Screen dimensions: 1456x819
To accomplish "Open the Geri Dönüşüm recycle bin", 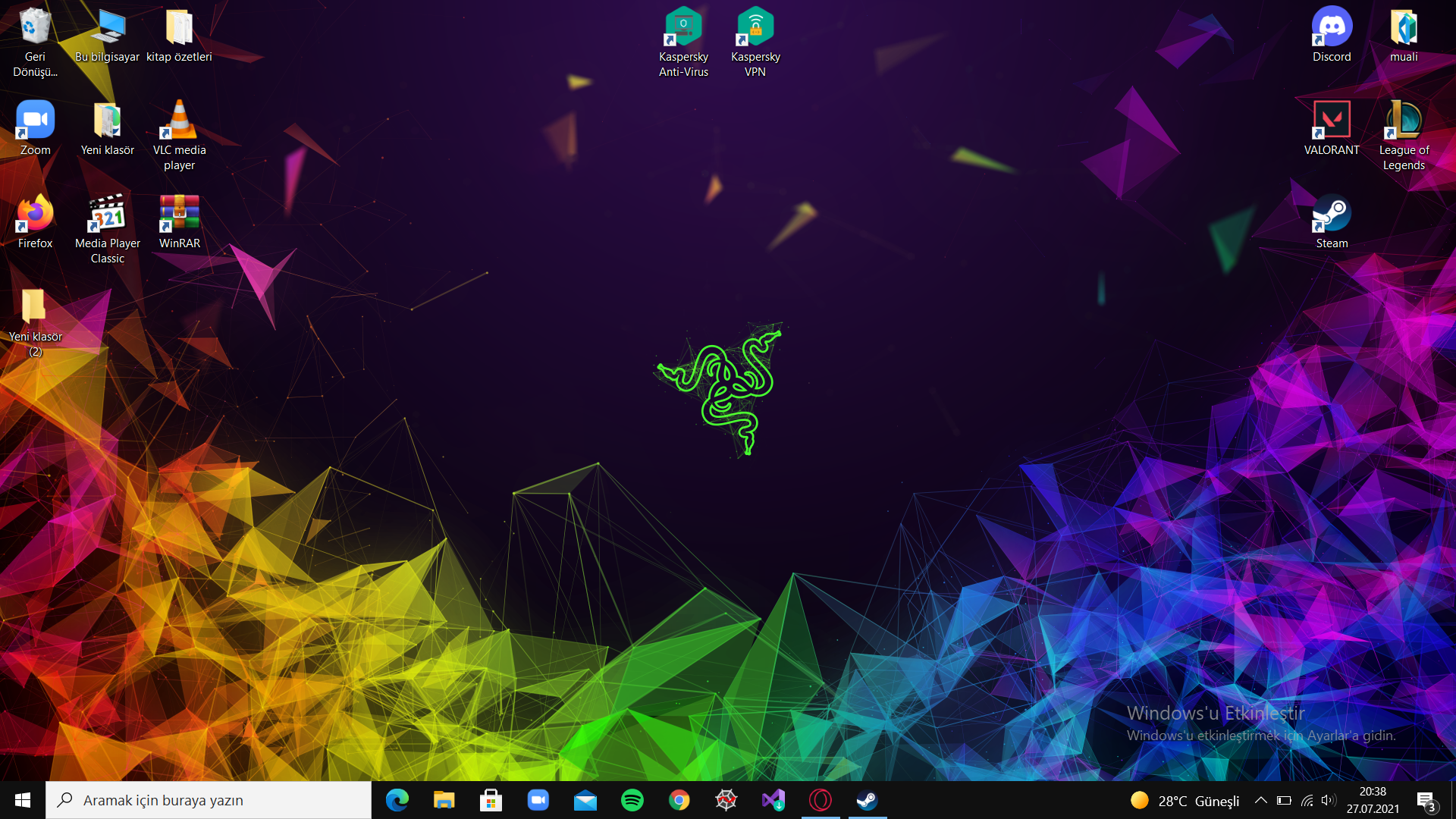I will coord(34,26).
